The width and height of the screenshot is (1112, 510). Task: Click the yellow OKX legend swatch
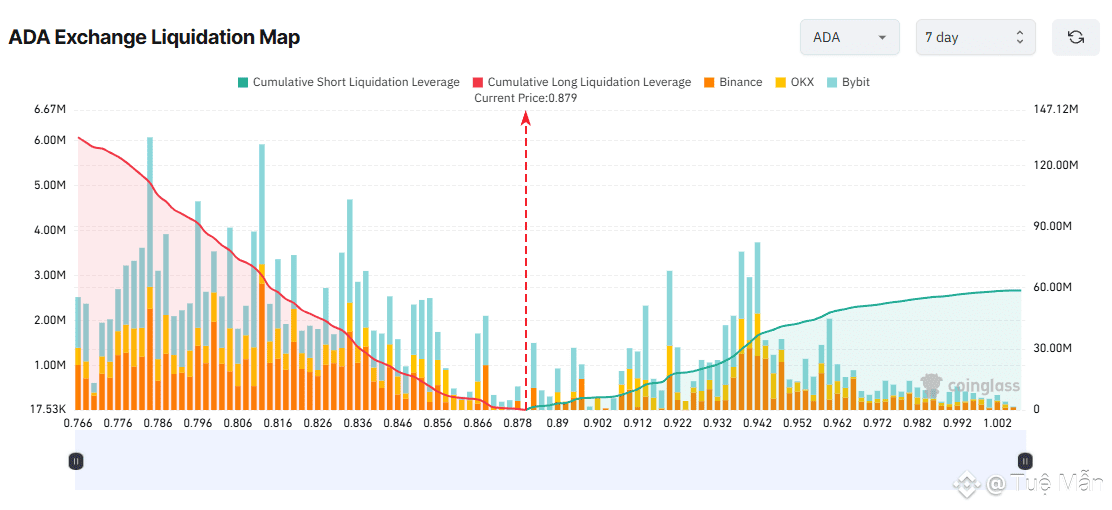pyautogui.click(x=780, y=82)
